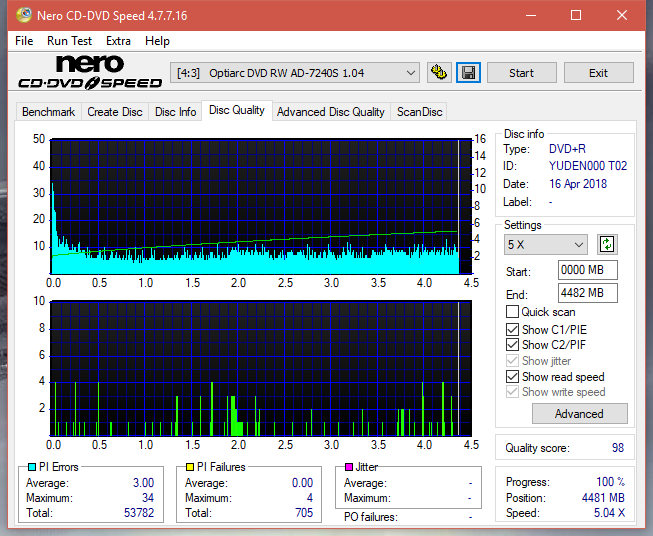Click the Position value 4481 MB
The width and height of the screenshot is (653, 536).
603,498
